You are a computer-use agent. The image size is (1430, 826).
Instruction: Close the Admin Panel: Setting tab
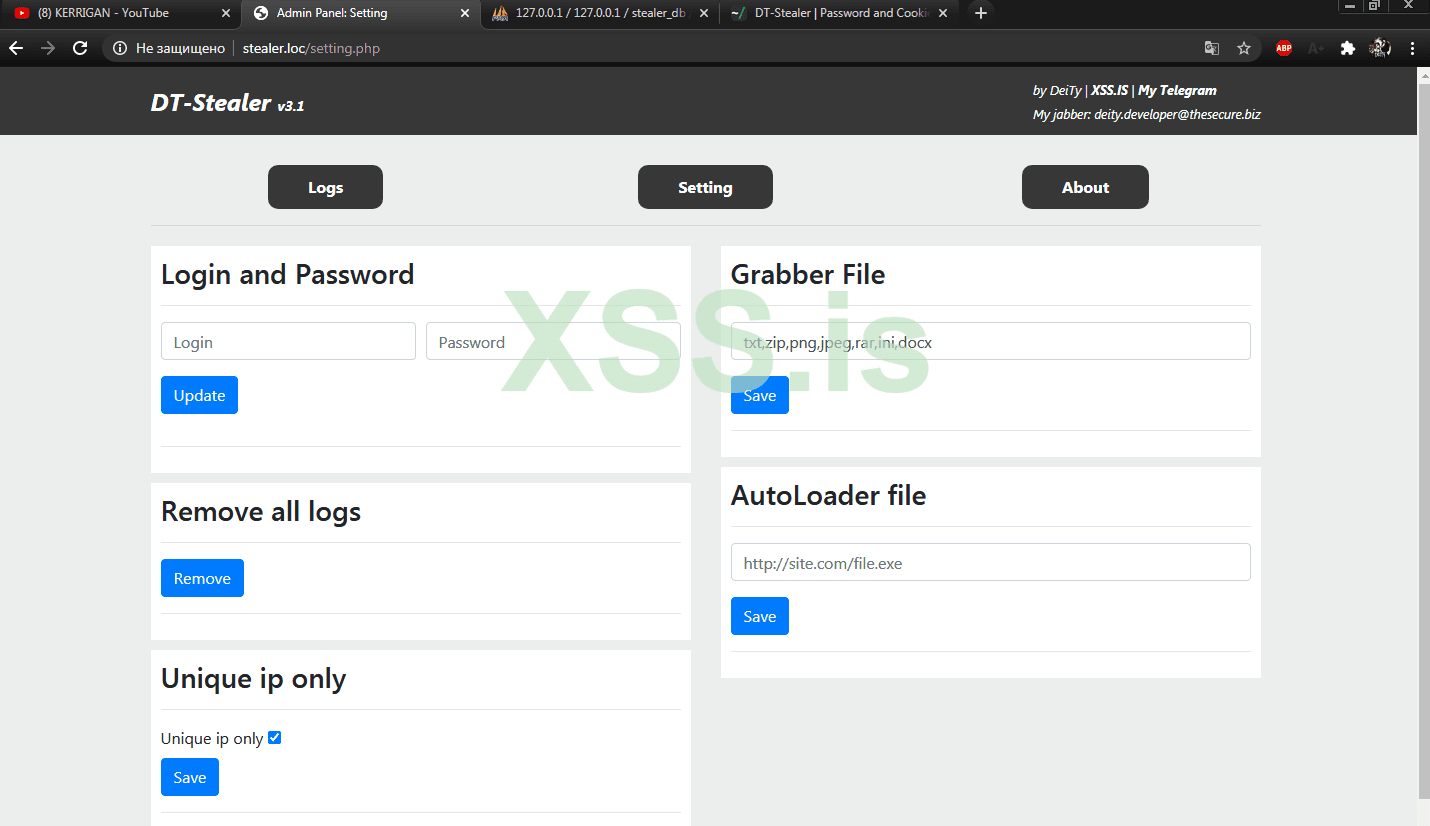(464, 13)
